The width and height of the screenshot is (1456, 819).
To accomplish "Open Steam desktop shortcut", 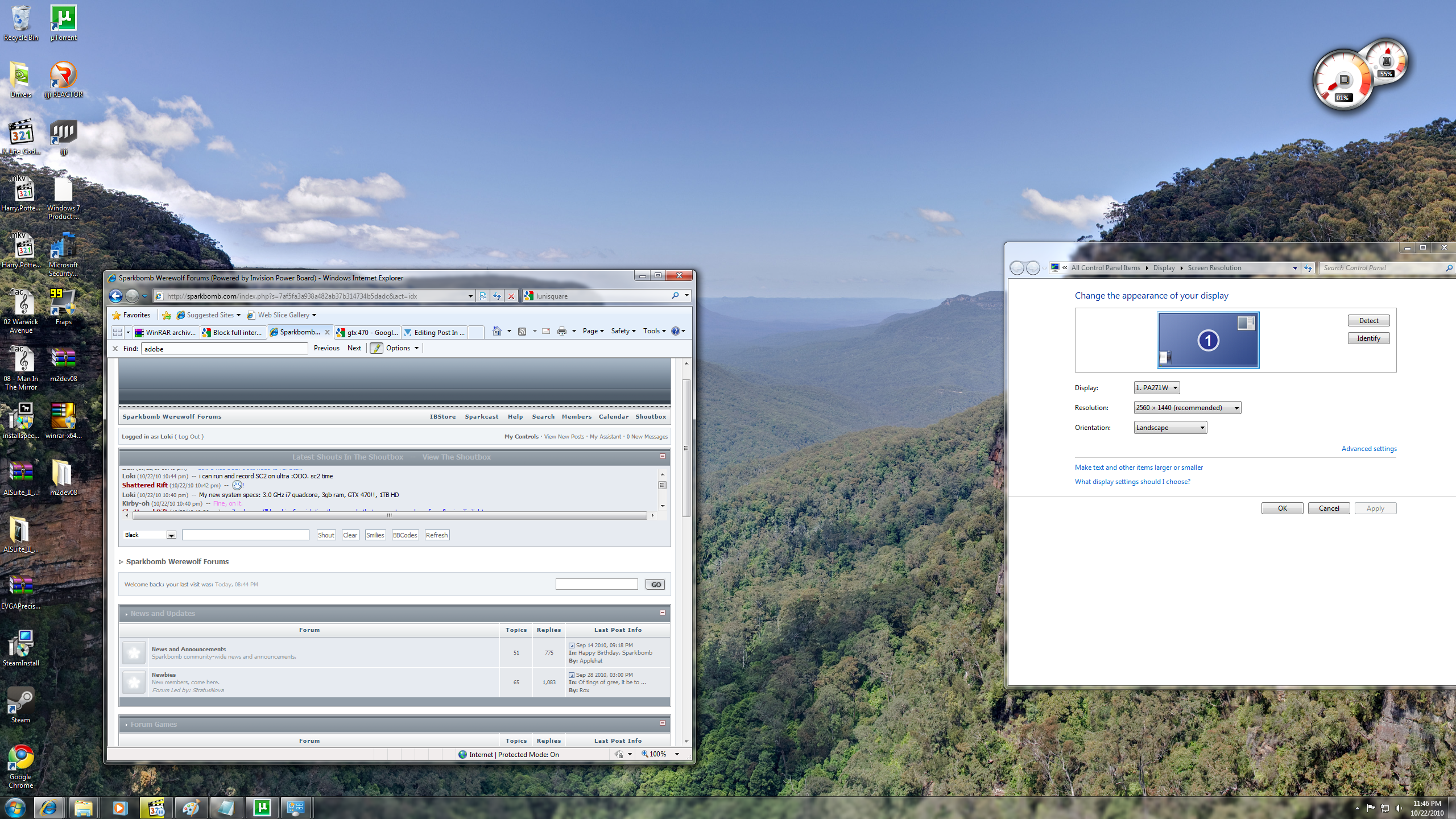I will coord(21,705).
